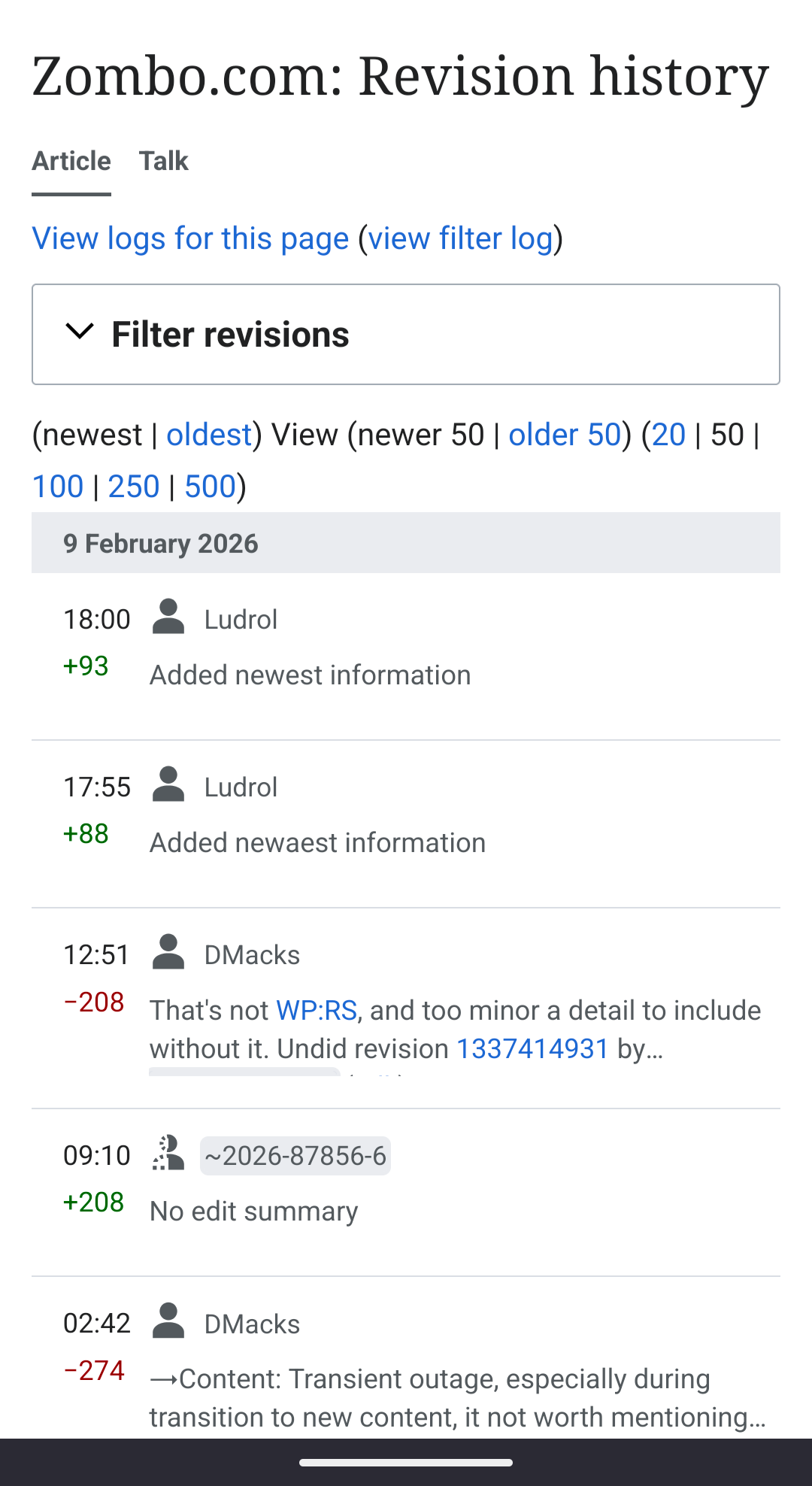Viewport: 812px width, 1486px height.
Task: Open View logs for this page
Action: [190, 238]
